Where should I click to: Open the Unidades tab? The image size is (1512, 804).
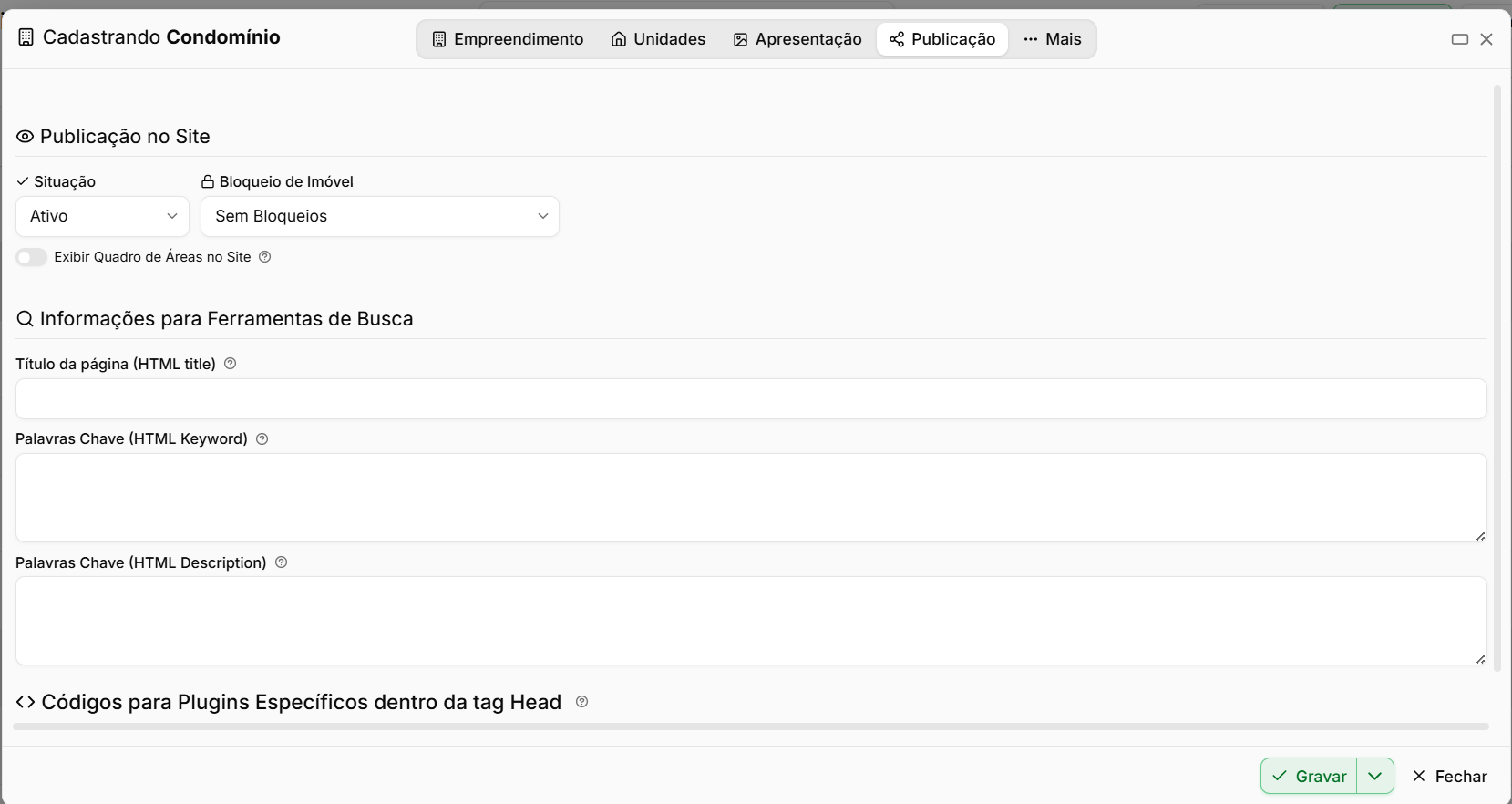658,39
